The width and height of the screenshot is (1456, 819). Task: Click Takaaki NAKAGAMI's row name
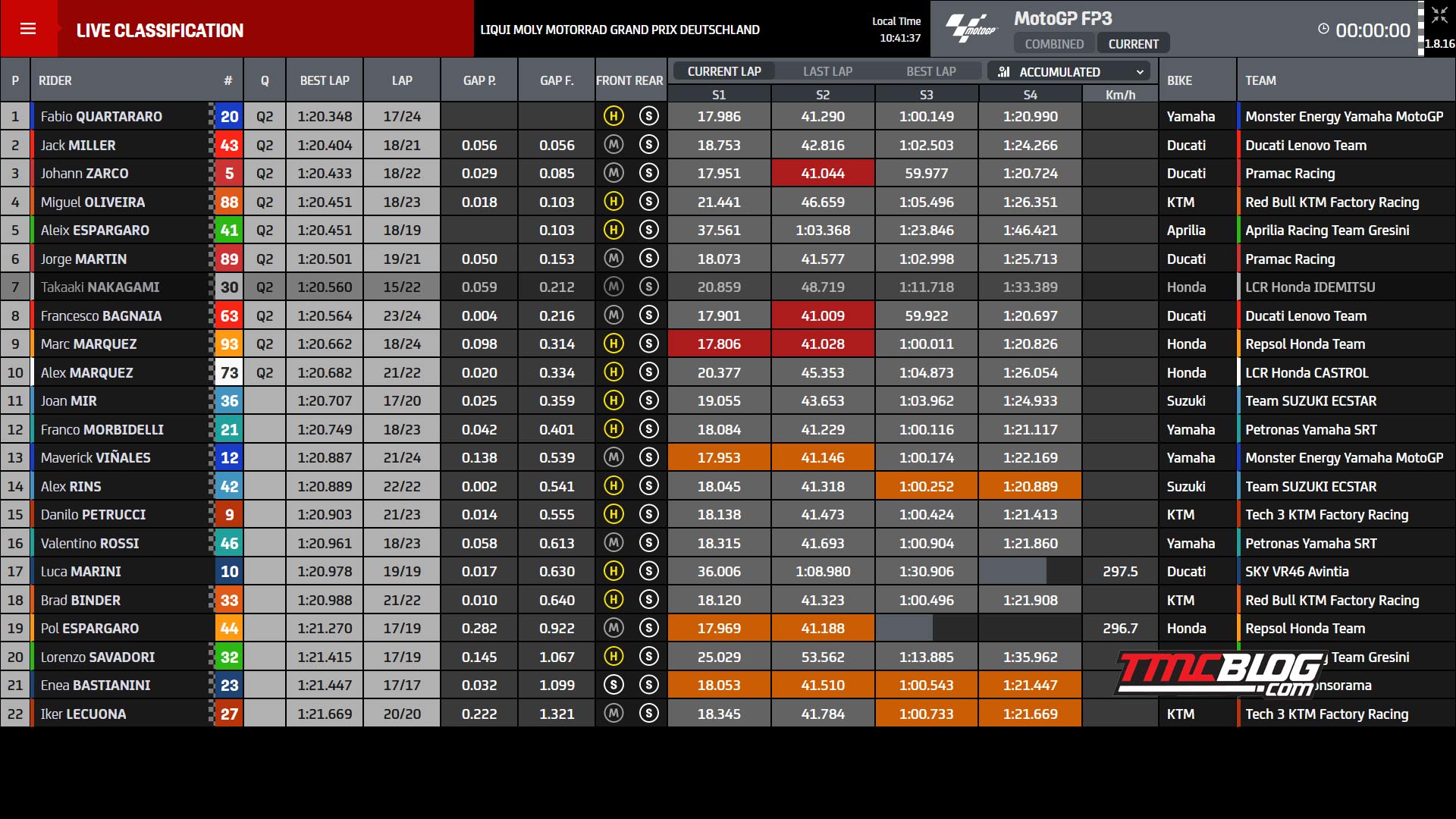[100, 287]
